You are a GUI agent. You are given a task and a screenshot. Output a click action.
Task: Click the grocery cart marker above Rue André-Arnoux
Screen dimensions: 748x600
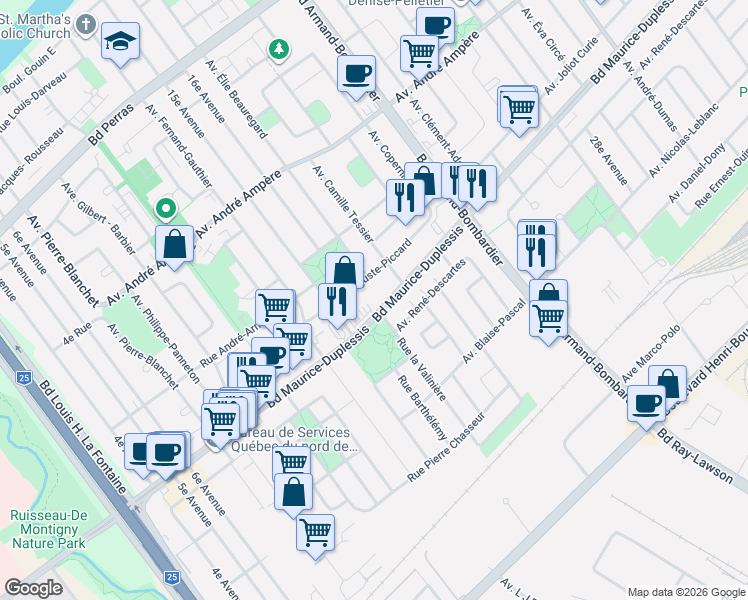click(275, 307)
